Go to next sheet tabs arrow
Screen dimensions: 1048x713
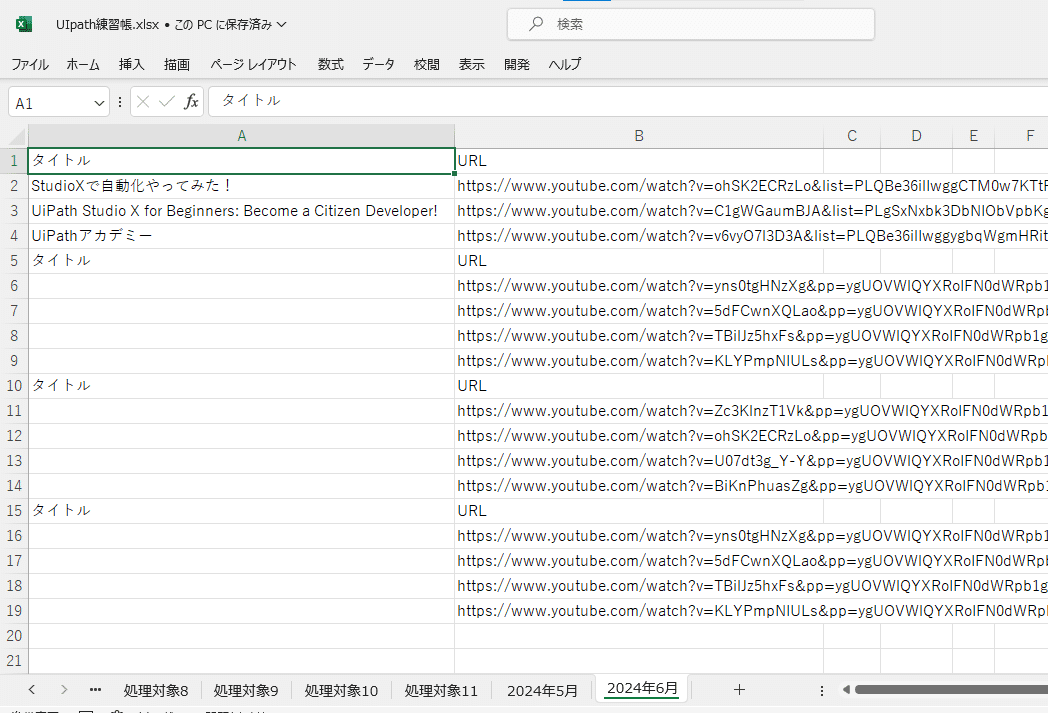tap(63, 690)
